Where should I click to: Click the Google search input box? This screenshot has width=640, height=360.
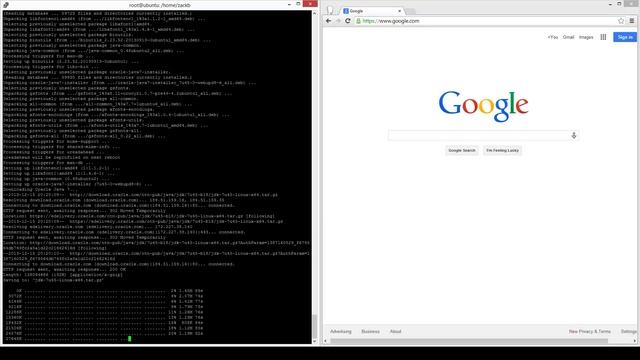[483, 136]
